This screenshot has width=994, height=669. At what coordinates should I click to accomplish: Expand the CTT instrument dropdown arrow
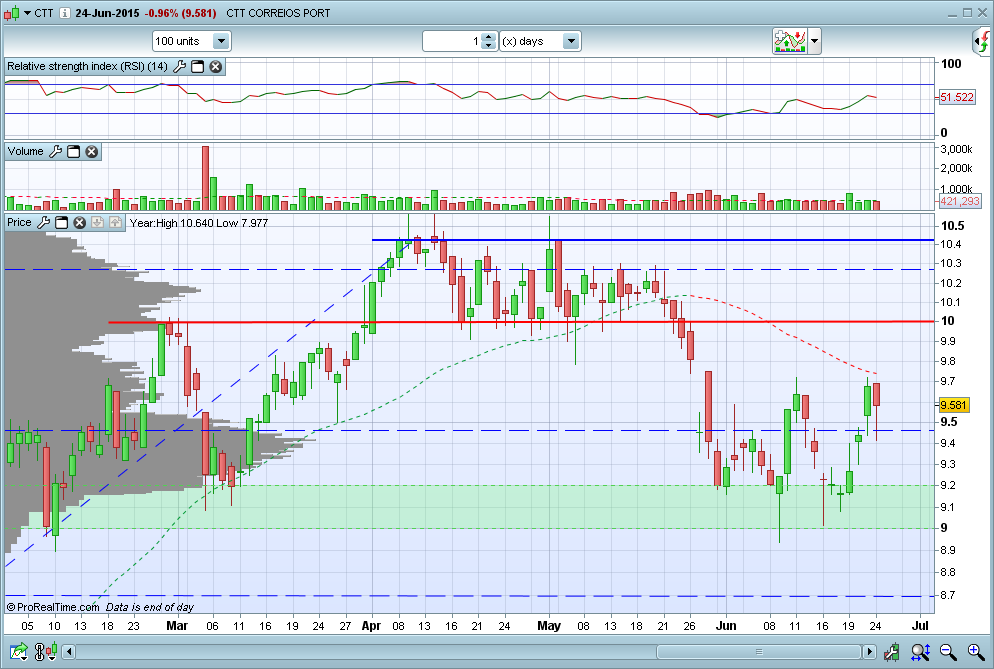[x=27, y=13]
